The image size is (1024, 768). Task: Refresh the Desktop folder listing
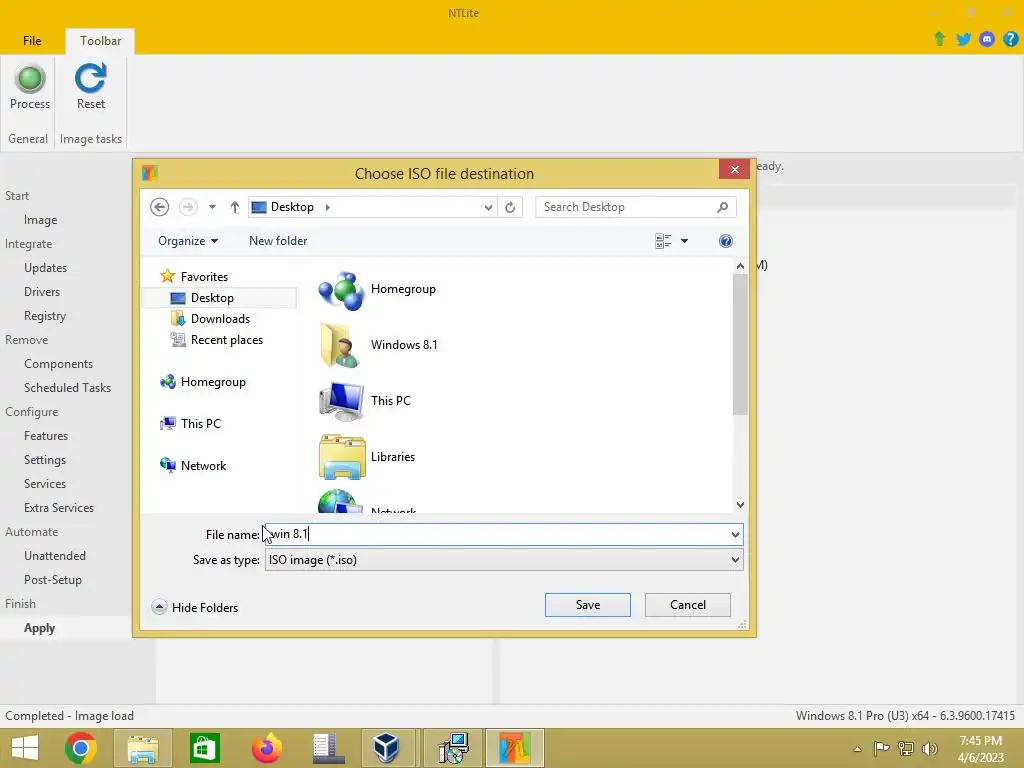(510, 207)
